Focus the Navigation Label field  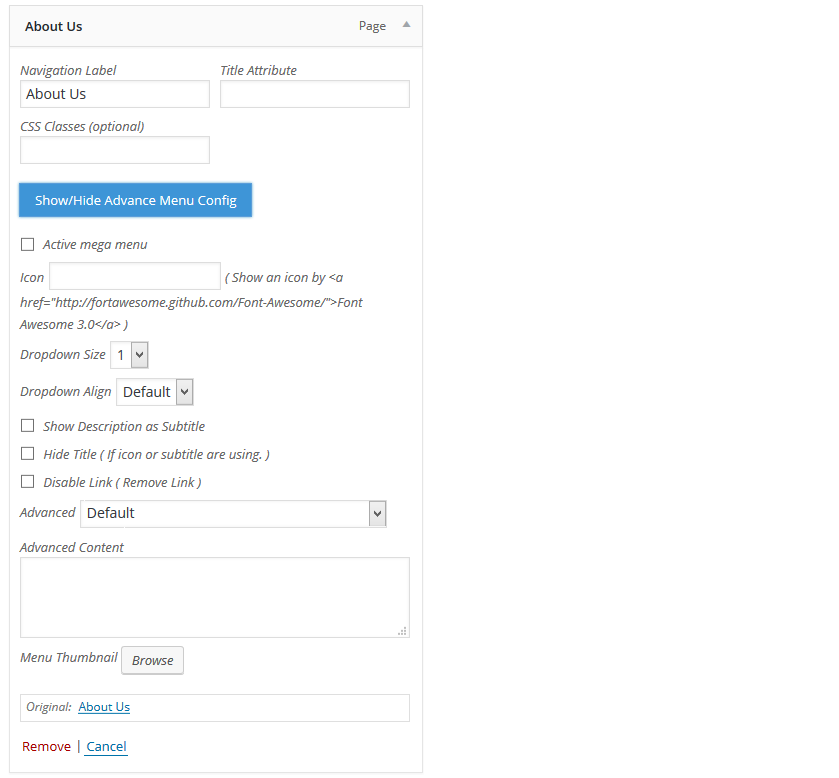click(115, 94)
